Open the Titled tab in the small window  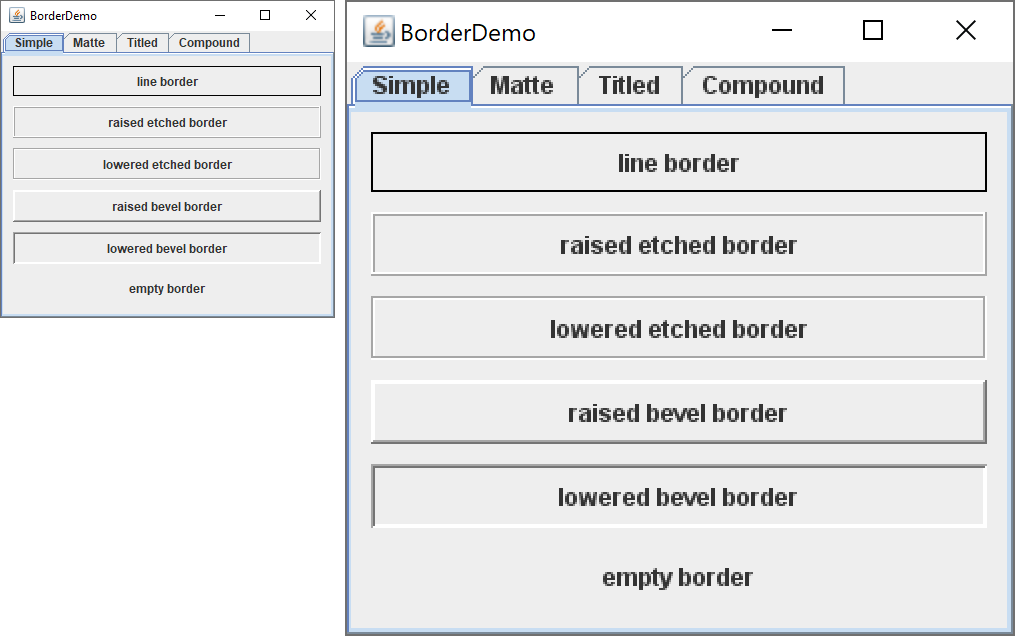[142, 43]
